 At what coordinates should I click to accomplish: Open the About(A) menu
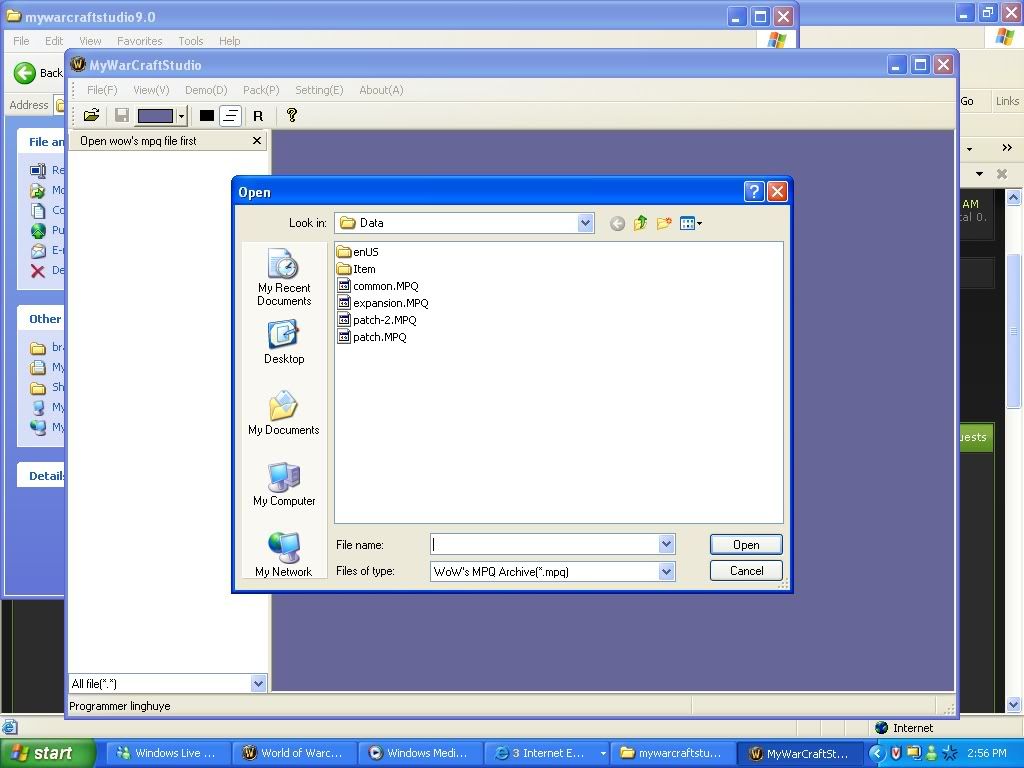pyautogui.click(x=381, y=90)
